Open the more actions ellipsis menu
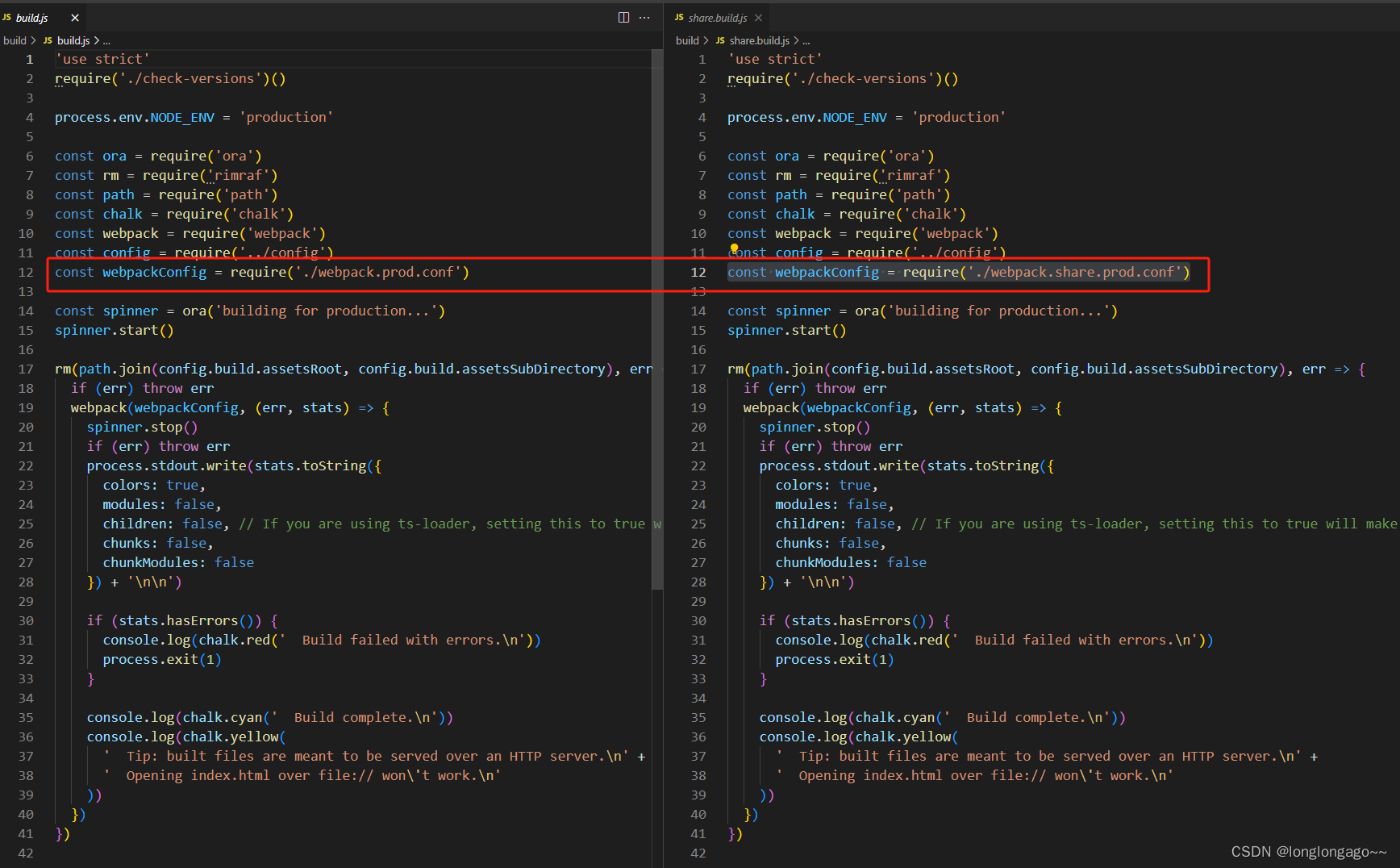Image resolution: width=1400 pixels, height=868 pixels. 644,18
